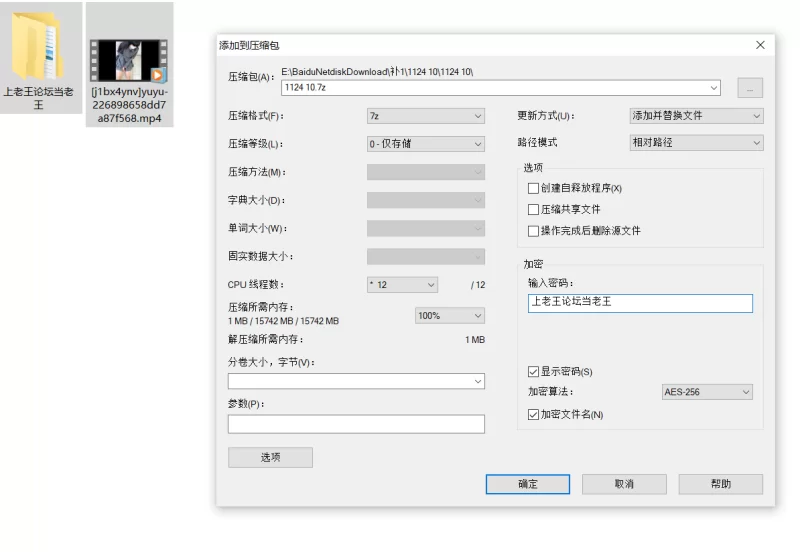Image resolution: width=800 pixels, height=552 pixels.
Task: Close the 添加到压缩包 dialog
Action: pyautogui.click(x=760, y=45)
